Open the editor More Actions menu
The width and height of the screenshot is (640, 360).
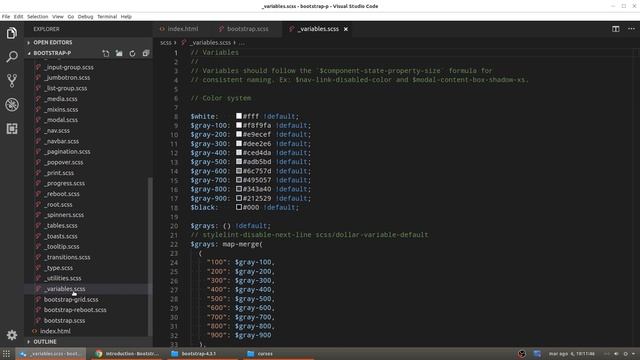(x=631, y=29)
